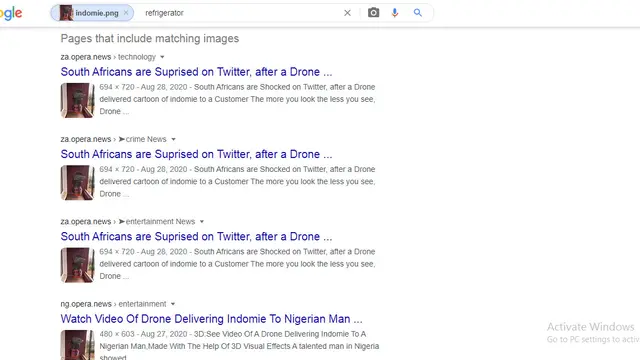Click thumbnail of the ng.opera.news result
This screenshot has height=360, width=640.
click(78, 345)
